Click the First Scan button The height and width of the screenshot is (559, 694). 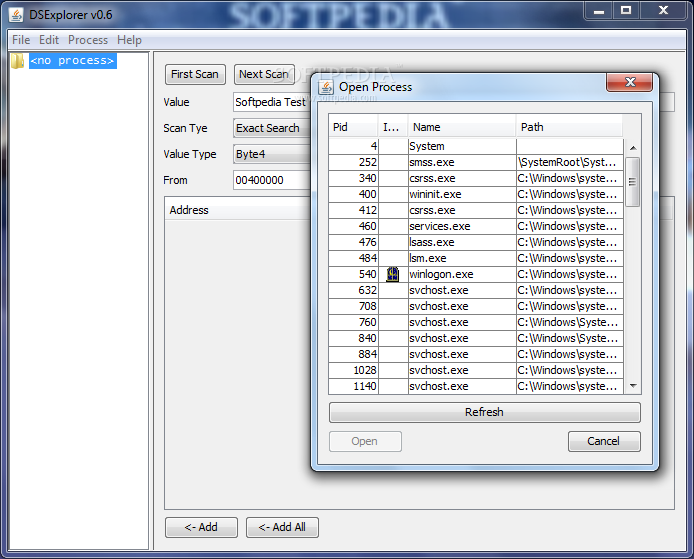pos(195,74)
